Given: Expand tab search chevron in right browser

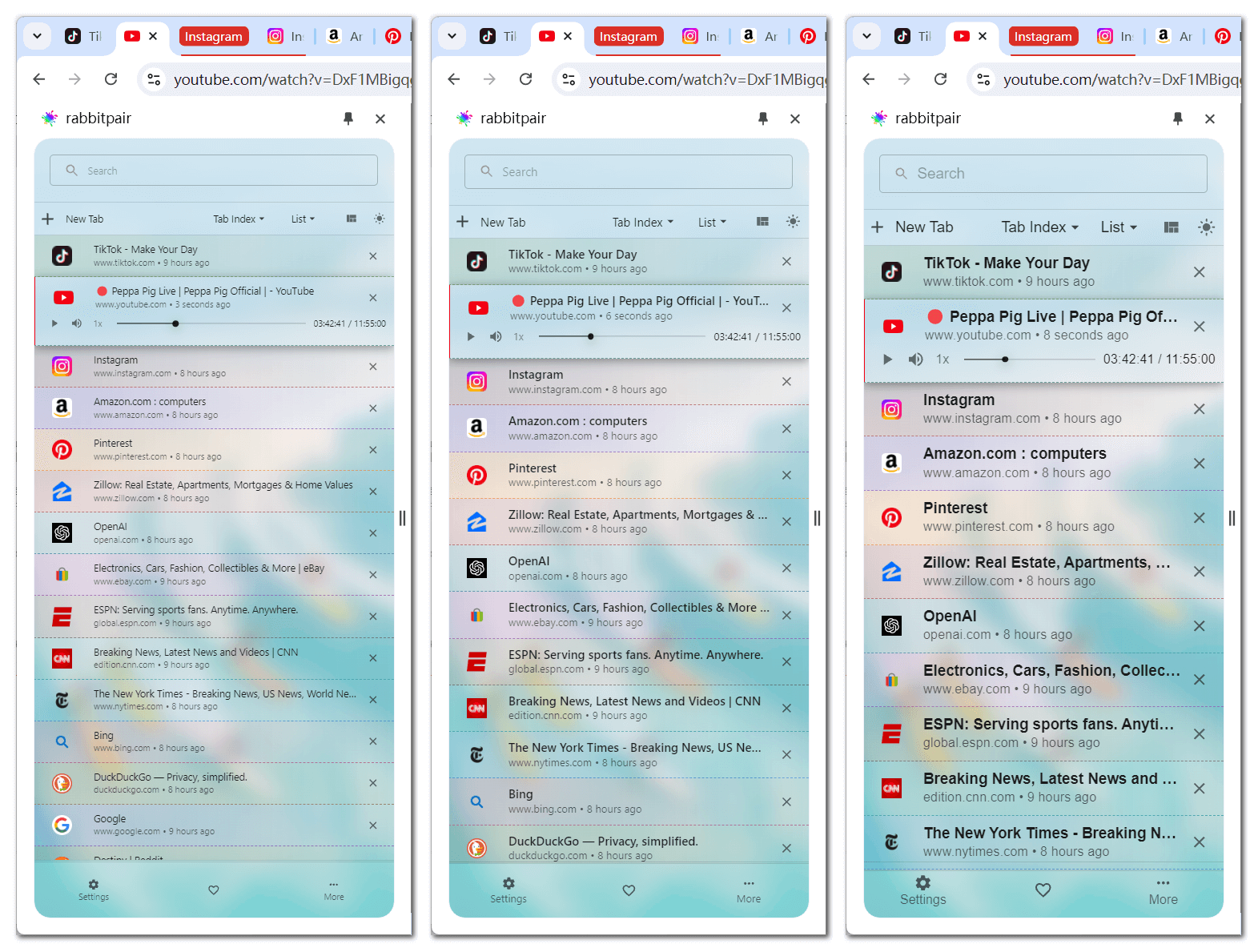Looking at the screenshot, I should [x=866, y=36].
